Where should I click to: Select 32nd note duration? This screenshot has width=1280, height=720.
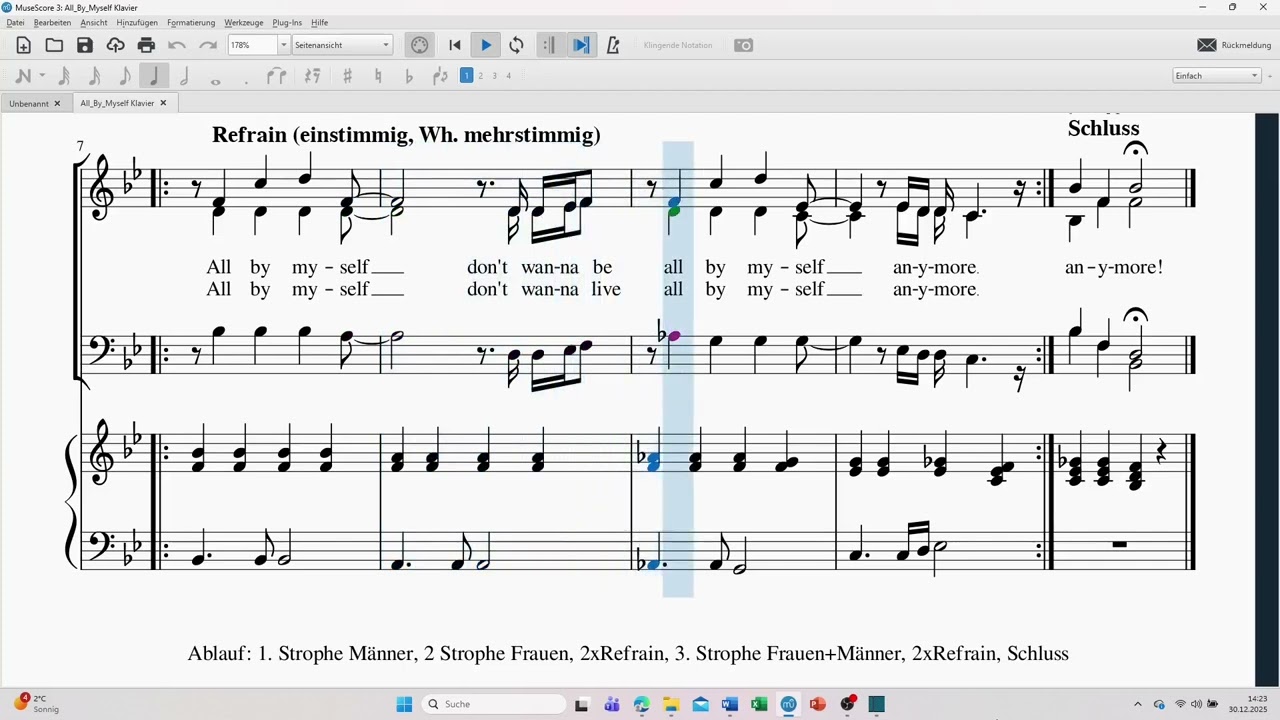[x=64, y=76]
